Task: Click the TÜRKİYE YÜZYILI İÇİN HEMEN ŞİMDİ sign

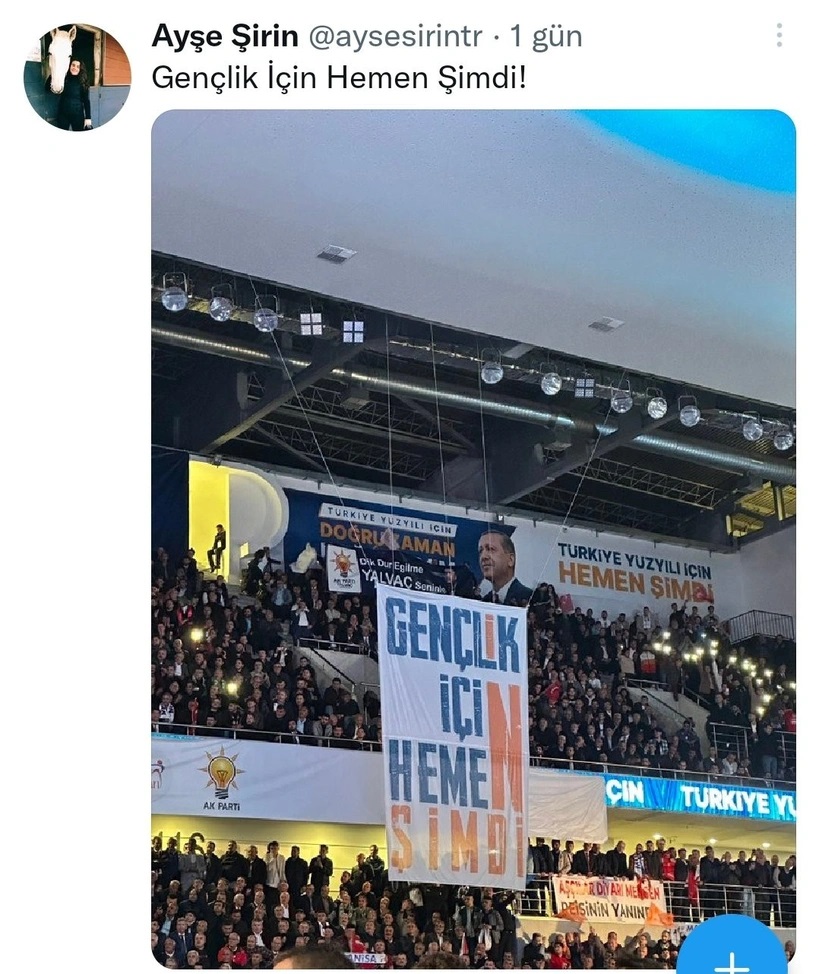Action: (x=635, y=573)
